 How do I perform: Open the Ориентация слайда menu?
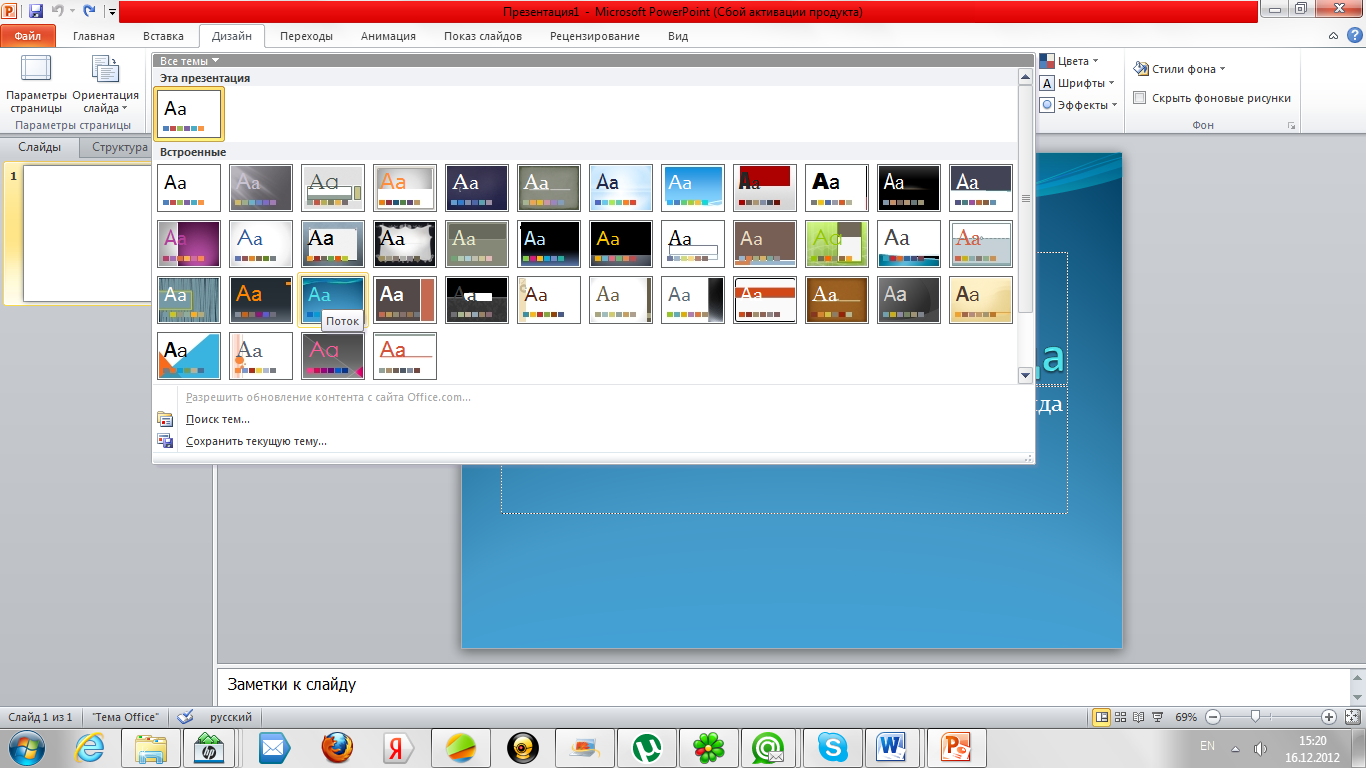coord(105,84)
